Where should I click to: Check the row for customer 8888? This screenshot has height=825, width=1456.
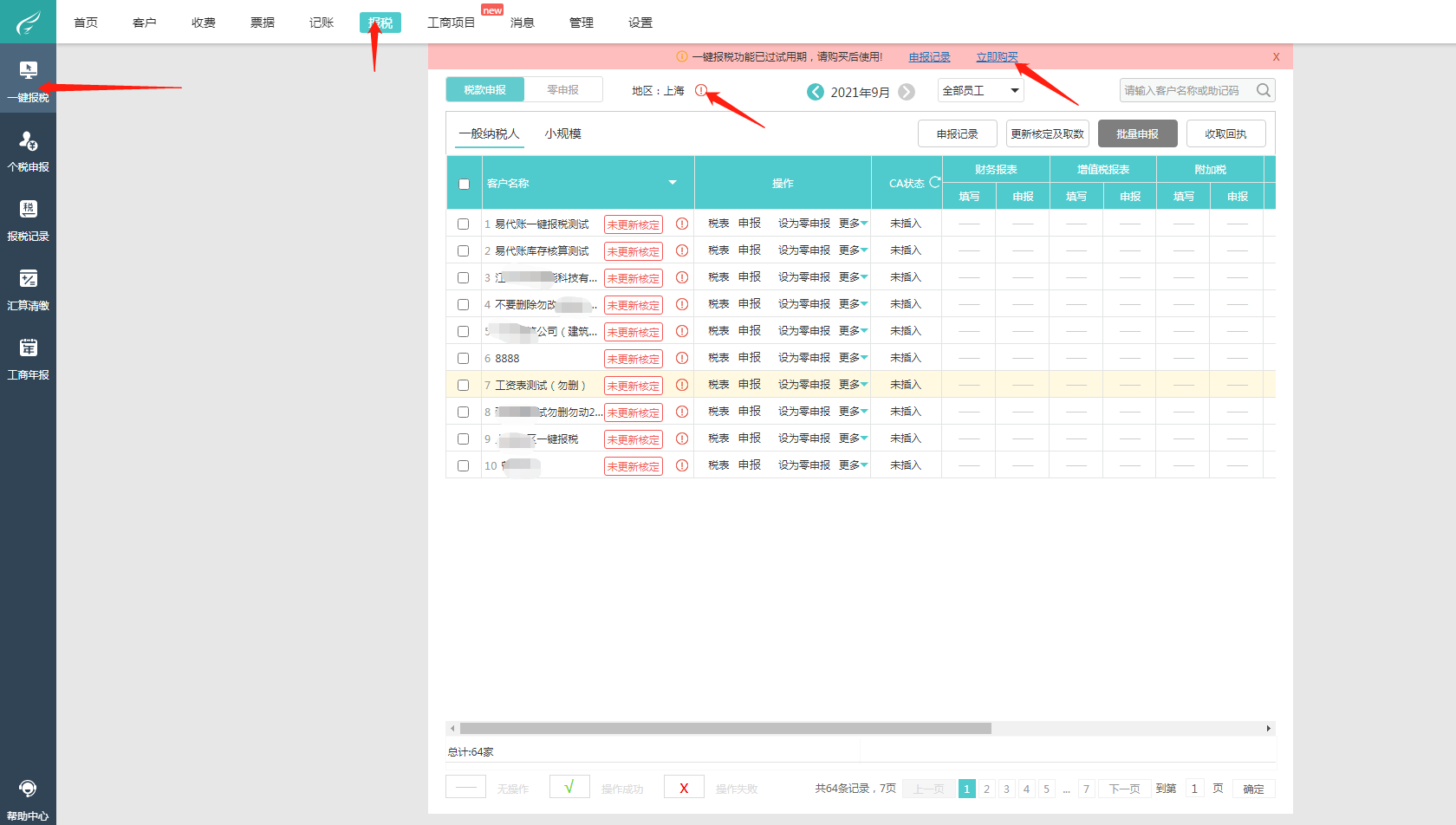464,359
